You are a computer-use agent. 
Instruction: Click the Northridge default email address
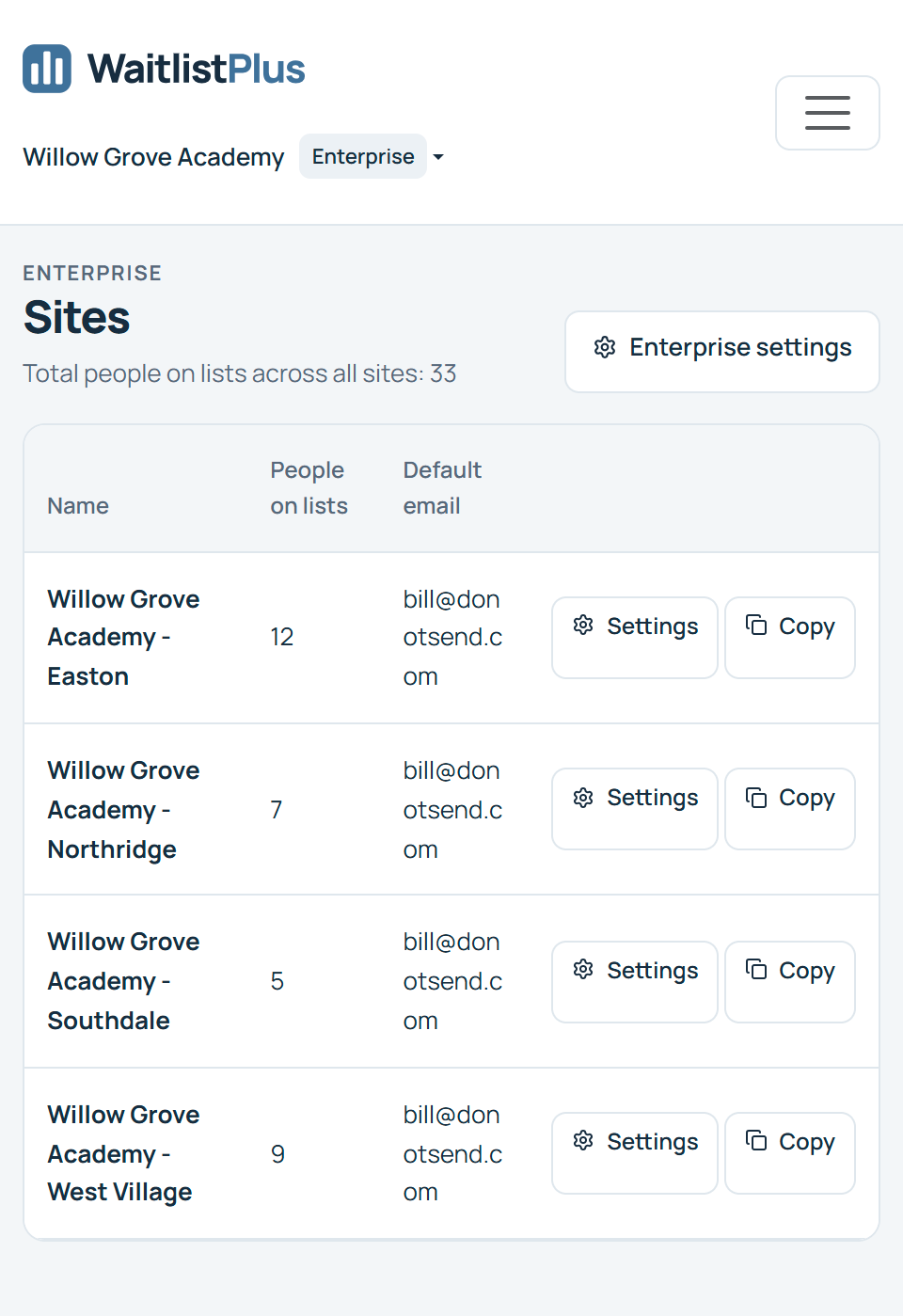pos(452,810)
